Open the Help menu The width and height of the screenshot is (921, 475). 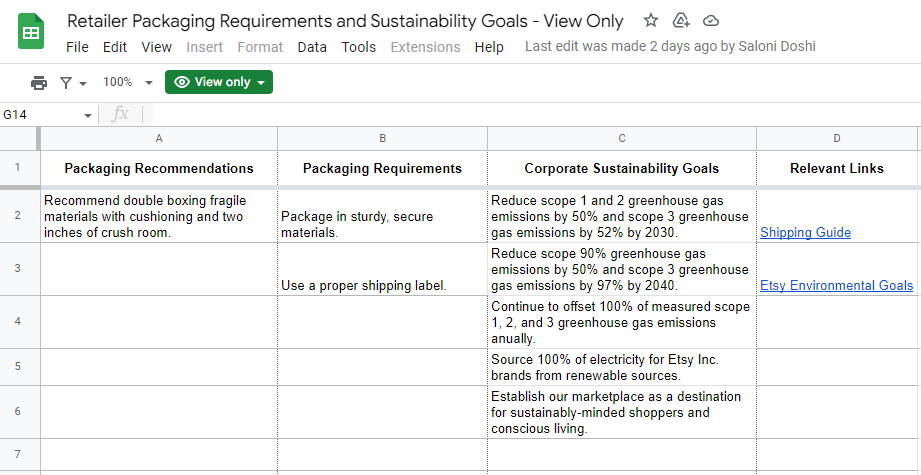pos(489,47)
